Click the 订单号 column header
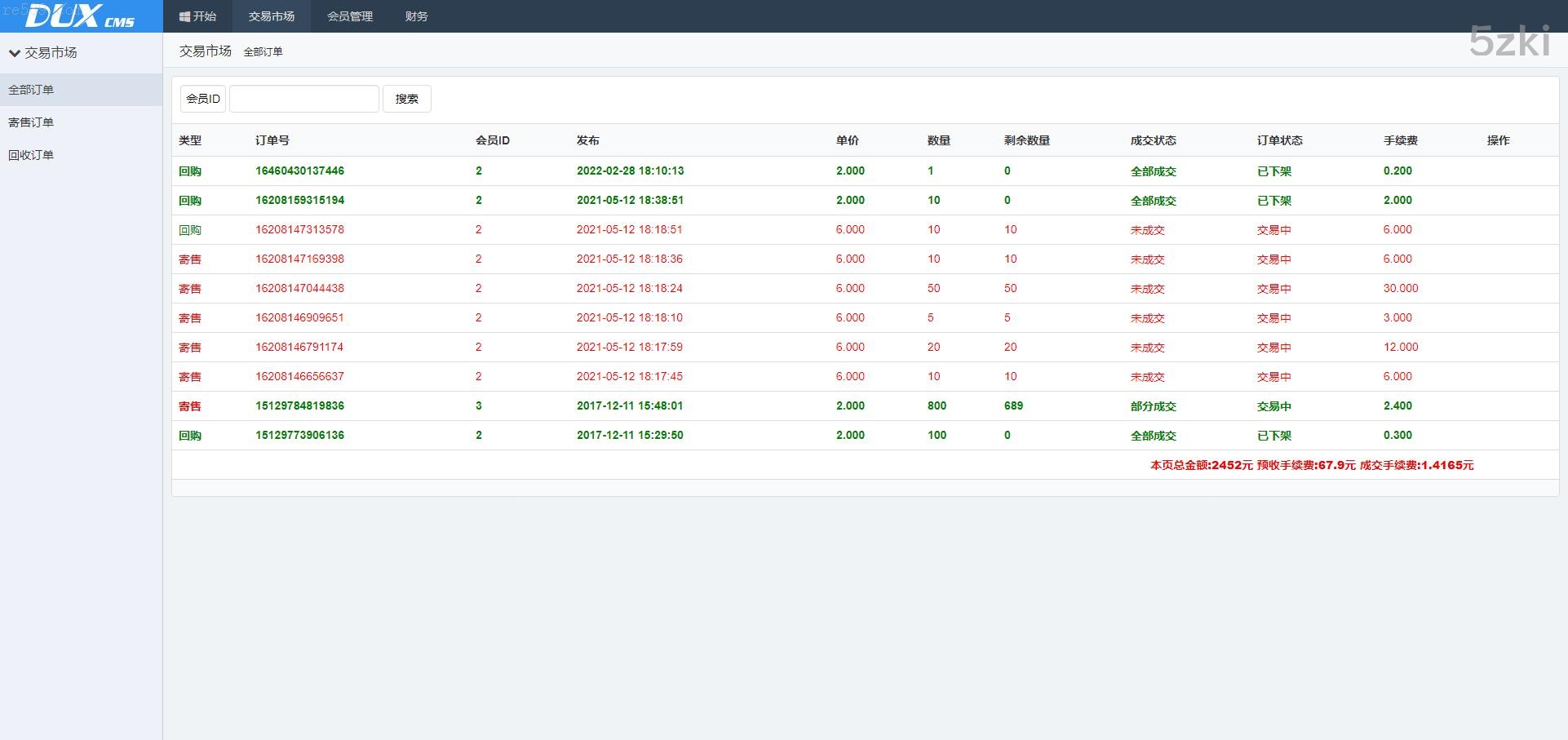The width and height of the screenshot is (1568, 740). pyautogui.click(x=272, y=140)
